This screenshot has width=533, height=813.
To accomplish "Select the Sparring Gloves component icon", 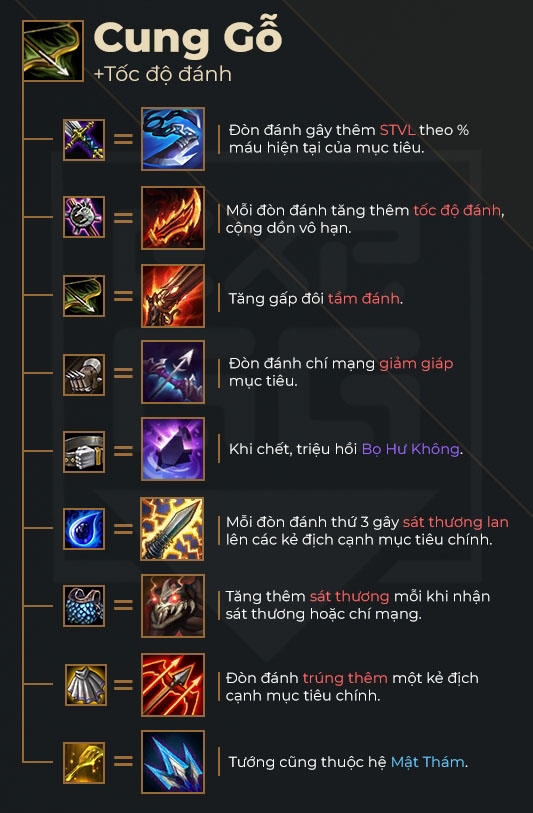I will coord(84,374).
